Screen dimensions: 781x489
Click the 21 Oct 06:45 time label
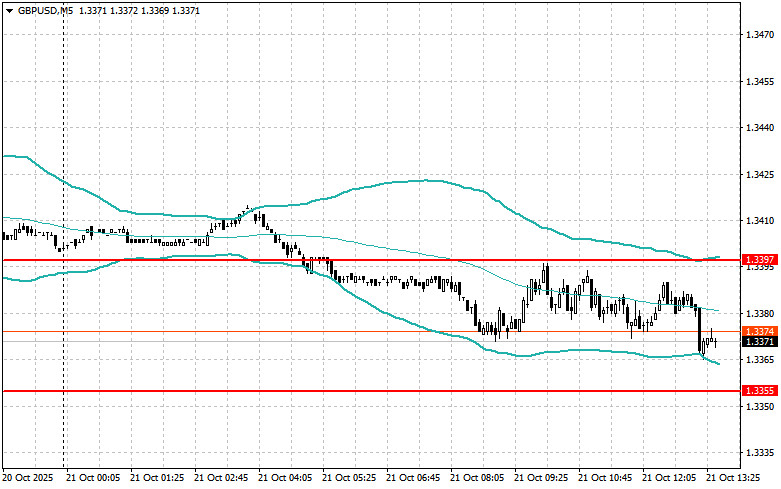click(413, 478)
